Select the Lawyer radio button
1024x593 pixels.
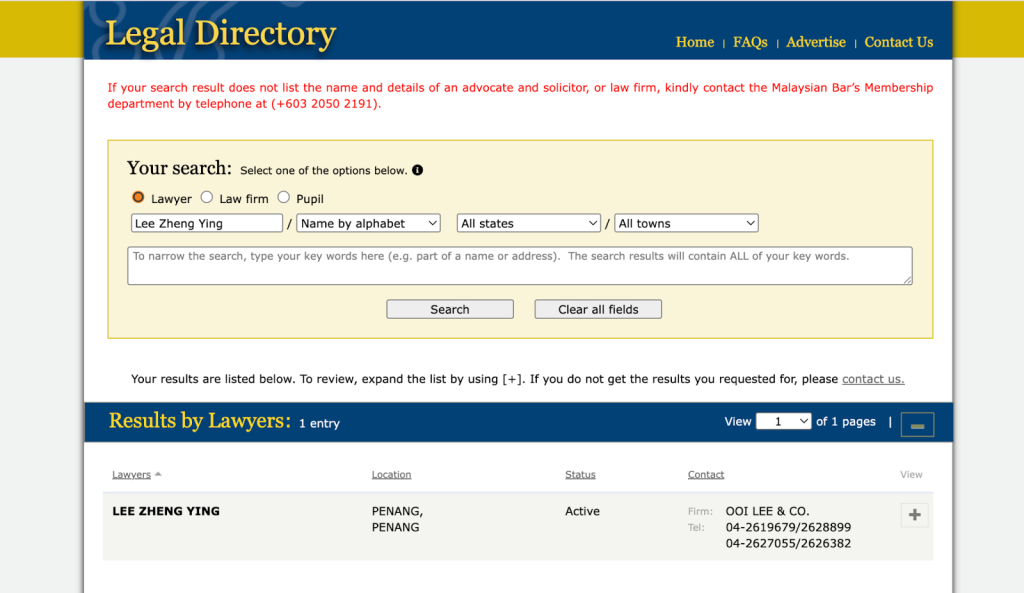[x=138, y=197]
